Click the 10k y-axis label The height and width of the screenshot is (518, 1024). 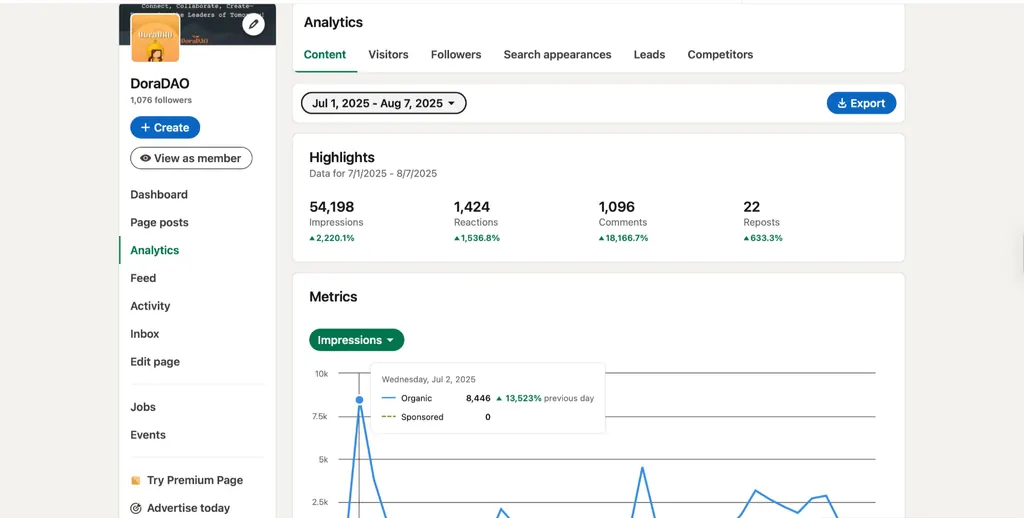pyautogui.click(x=321, y=374)
